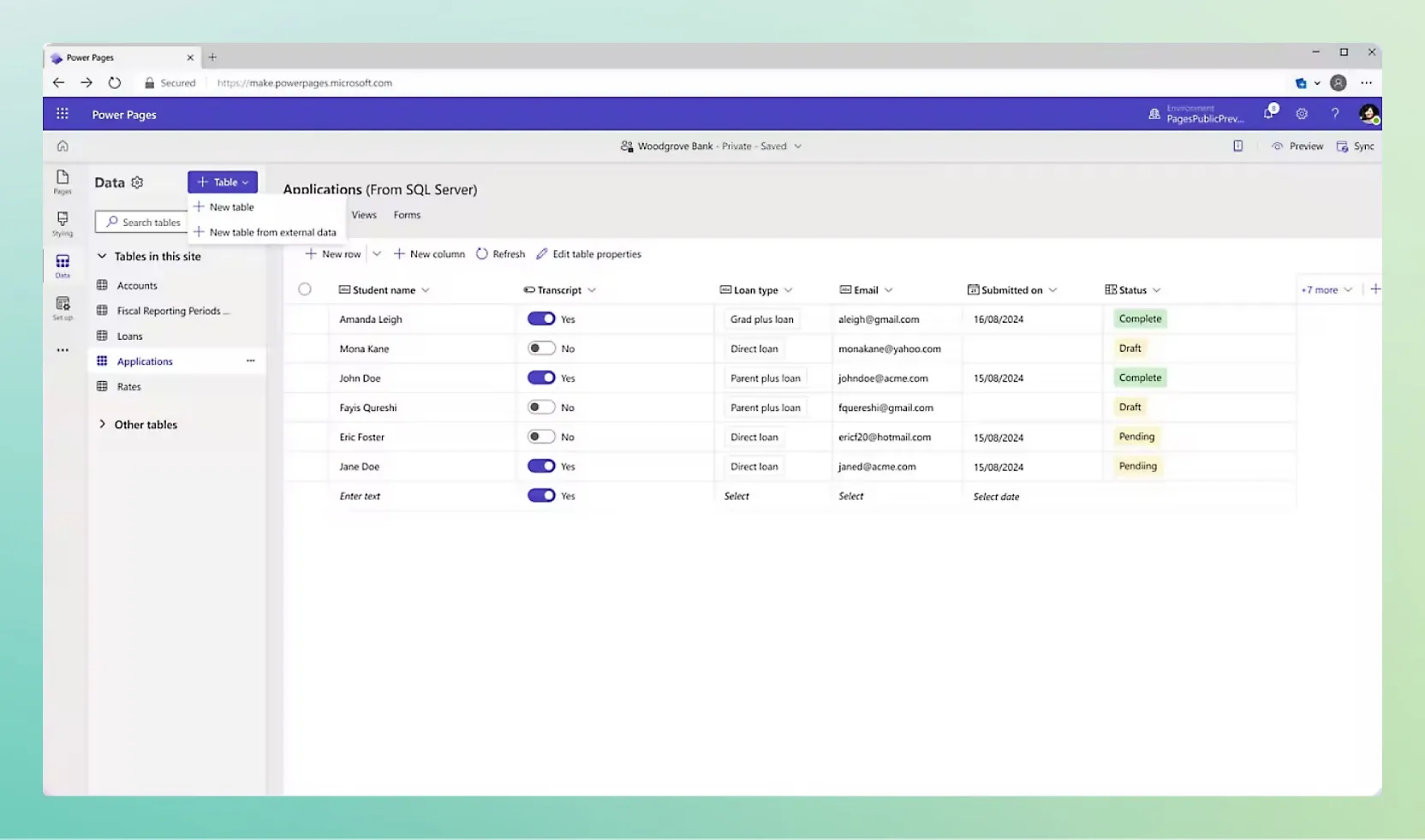Choose New table from external data
Image resolution: width=1425 pixels, height=840 pixels.
(x=272, y=232)
